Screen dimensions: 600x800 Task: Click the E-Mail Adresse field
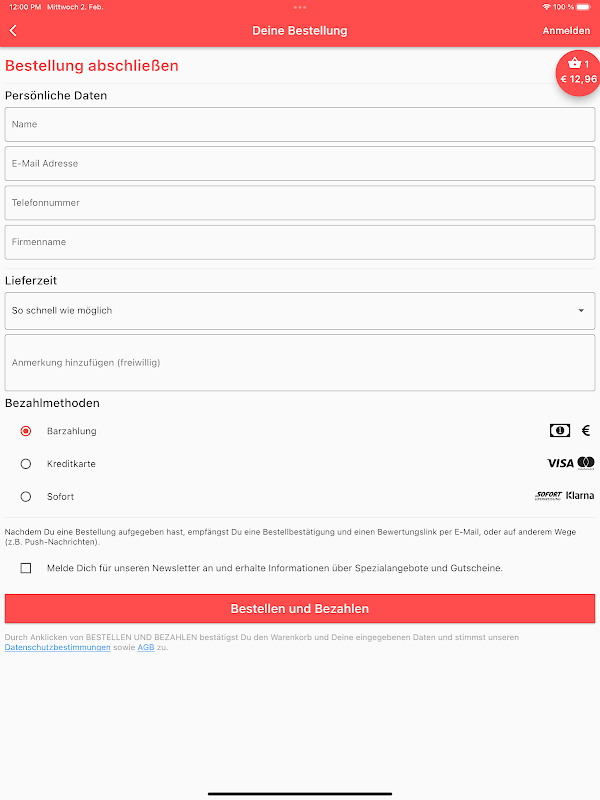click(300, 164)
